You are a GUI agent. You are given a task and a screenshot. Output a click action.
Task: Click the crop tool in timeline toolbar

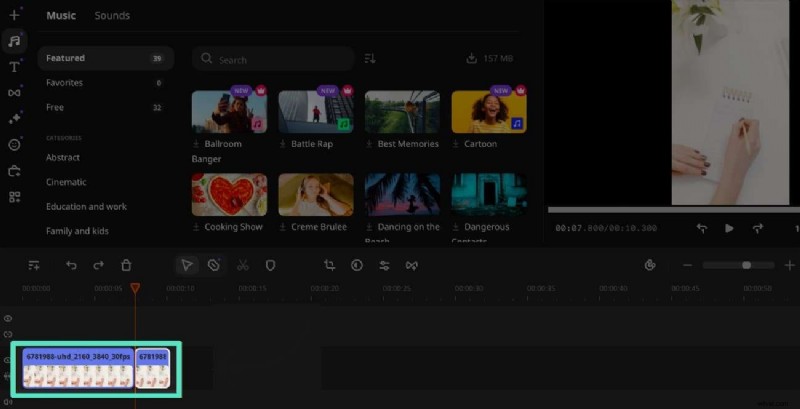coord(329,265)
